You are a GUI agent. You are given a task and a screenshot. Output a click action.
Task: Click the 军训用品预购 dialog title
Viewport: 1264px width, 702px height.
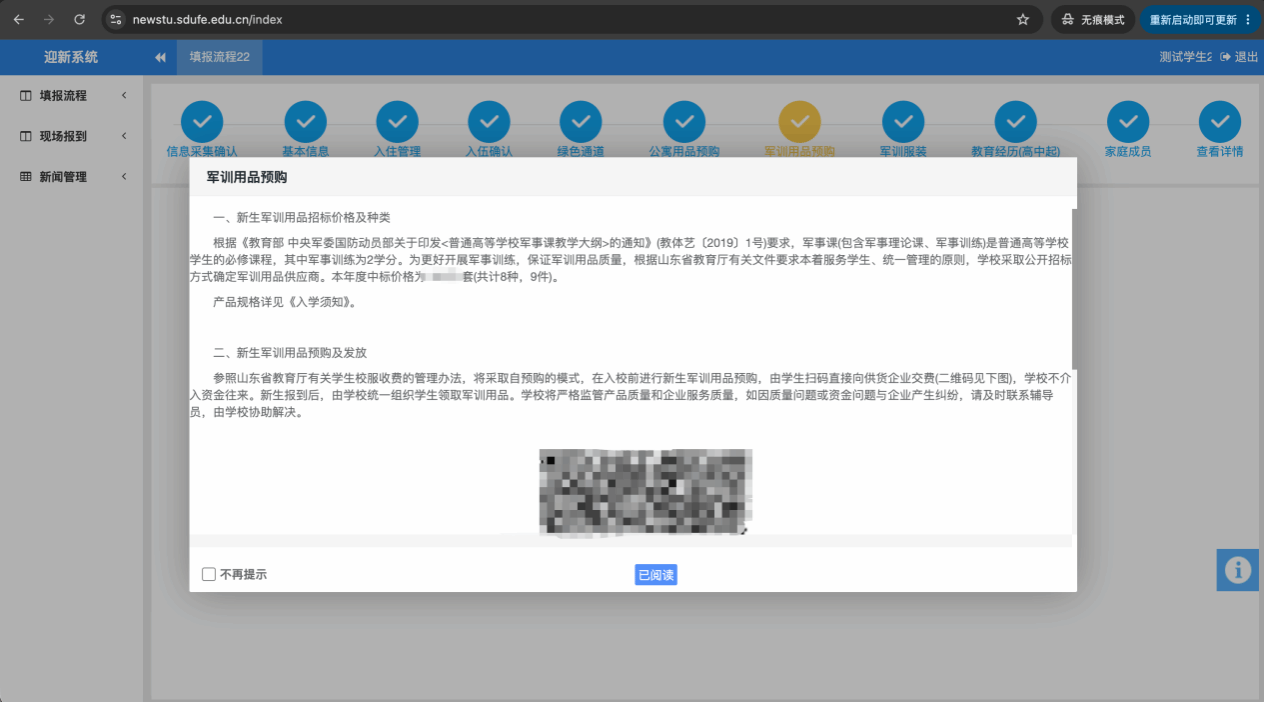point(247,177)
